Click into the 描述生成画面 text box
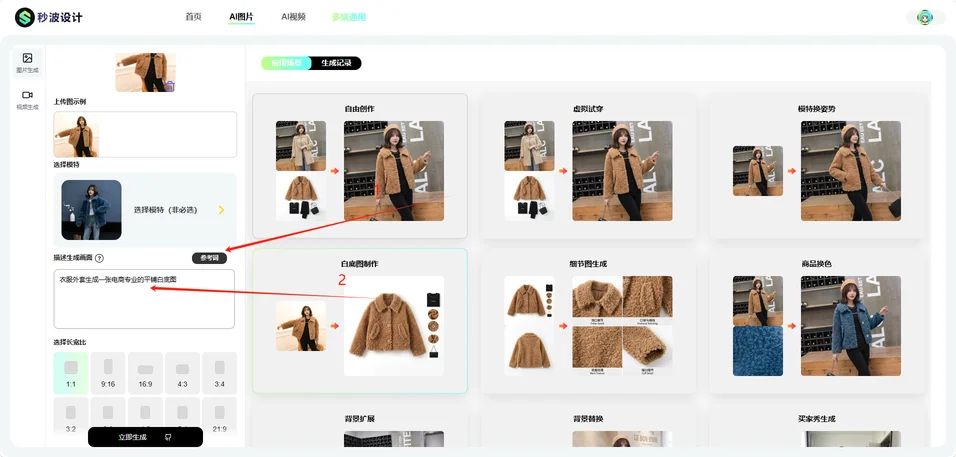This screenshot has height=457, width=956. pyautogui.click(x=144, y=299)
